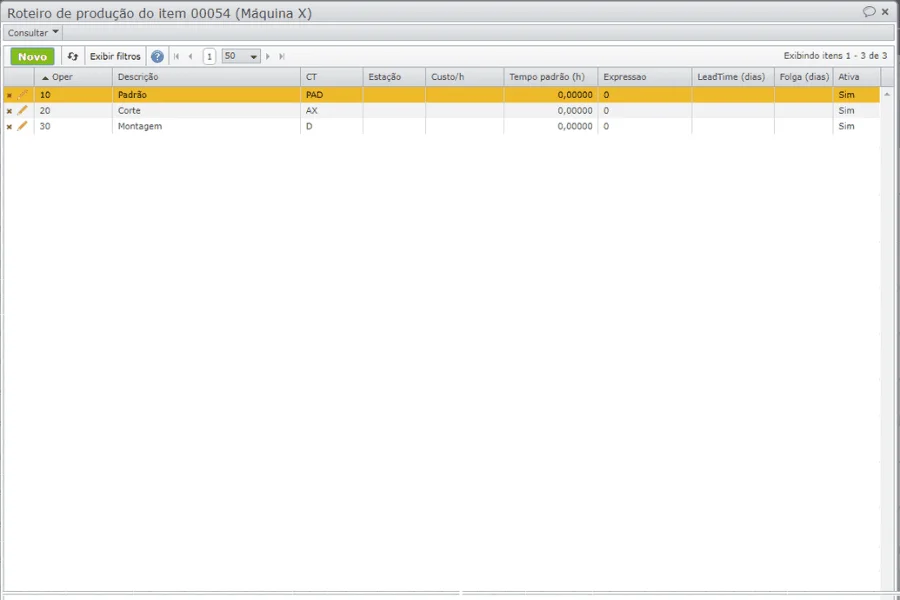Screen dimensions: 900x600
Task: Sort by the Descrição column header
Action: click(x=206, y=77)
